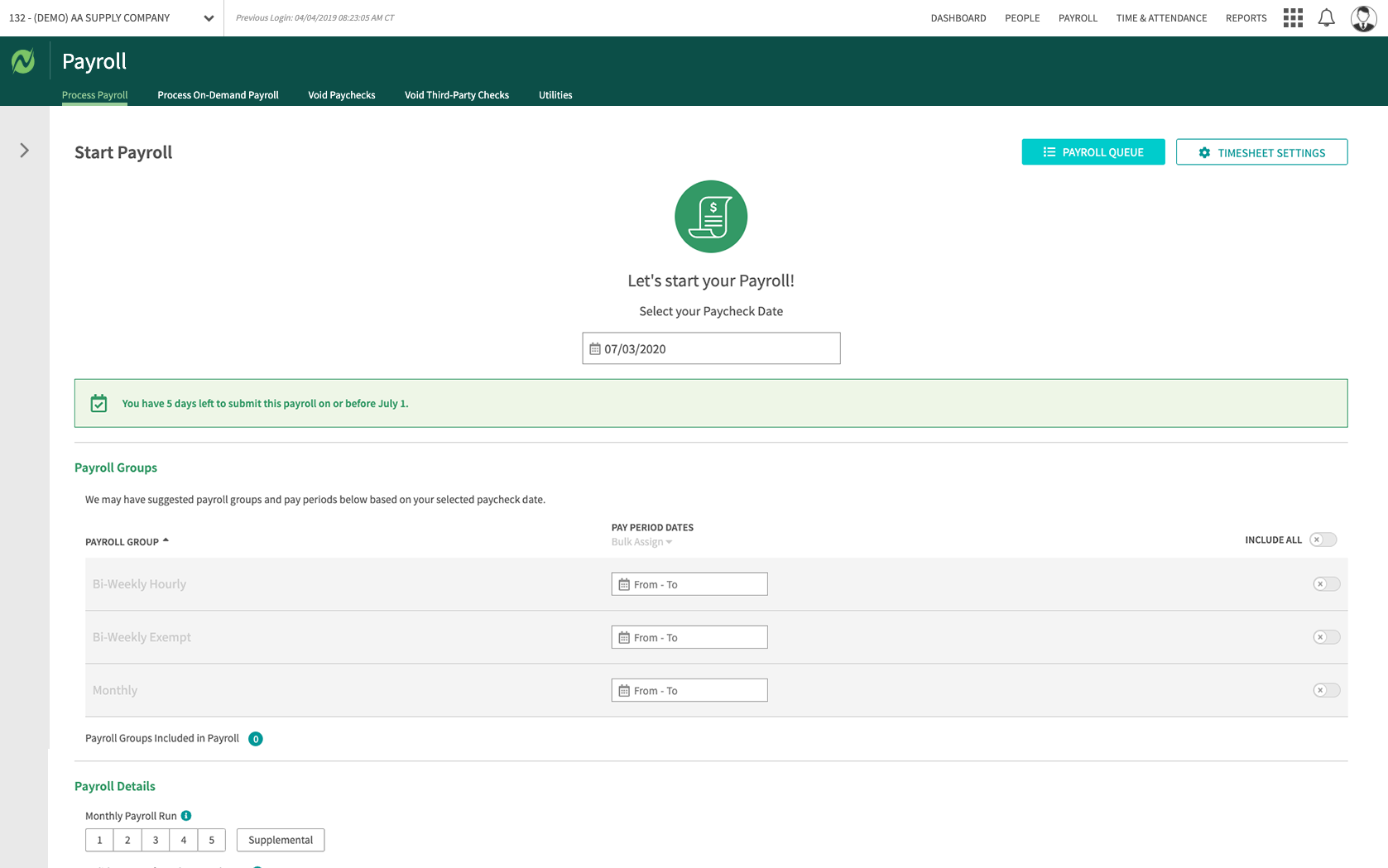
Task: Open the user profile avatar
Action: click(1363, 18)
